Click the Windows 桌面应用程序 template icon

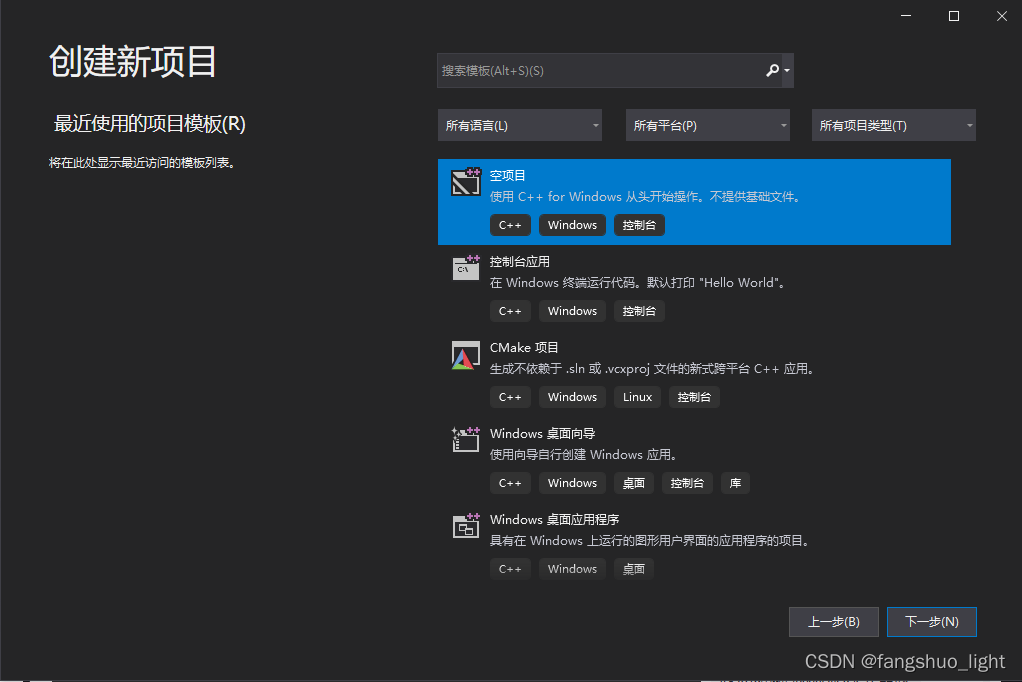pos(465,526)
